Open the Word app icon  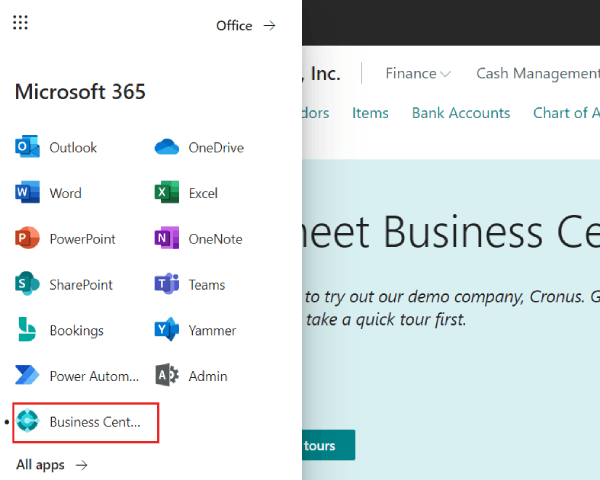pyautogui.click(x=27, y=192)
